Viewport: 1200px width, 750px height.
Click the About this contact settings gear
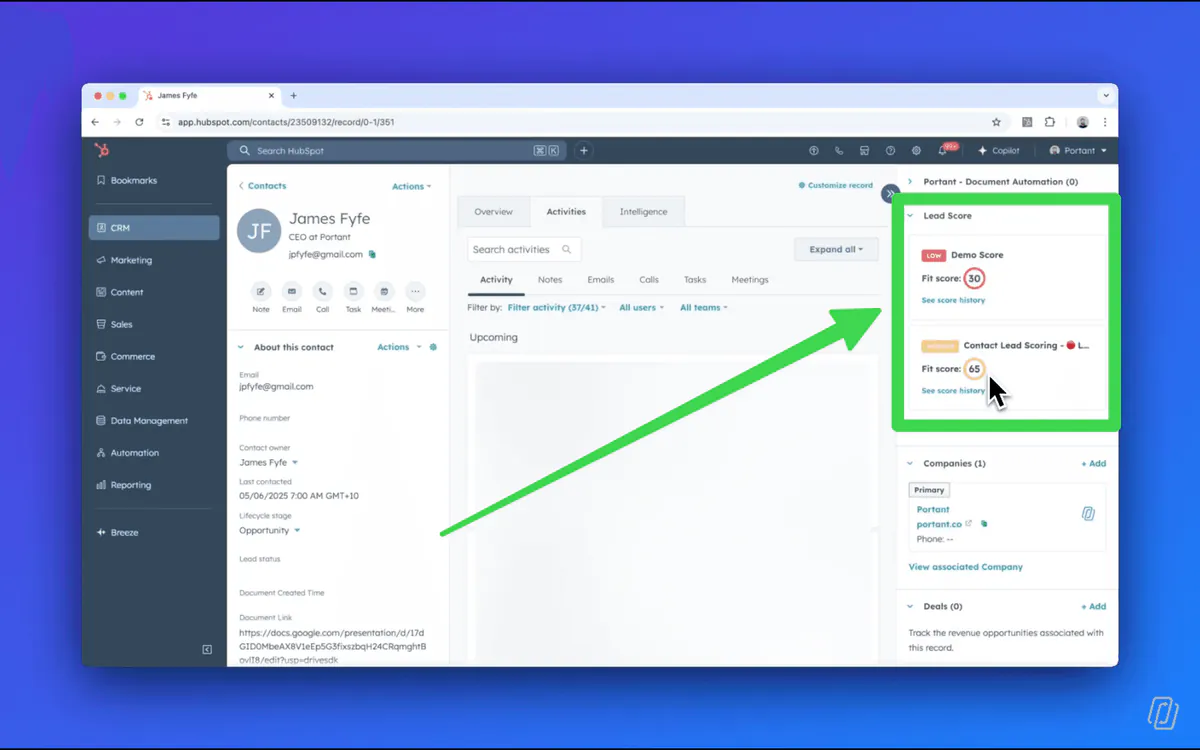(433, 347)
